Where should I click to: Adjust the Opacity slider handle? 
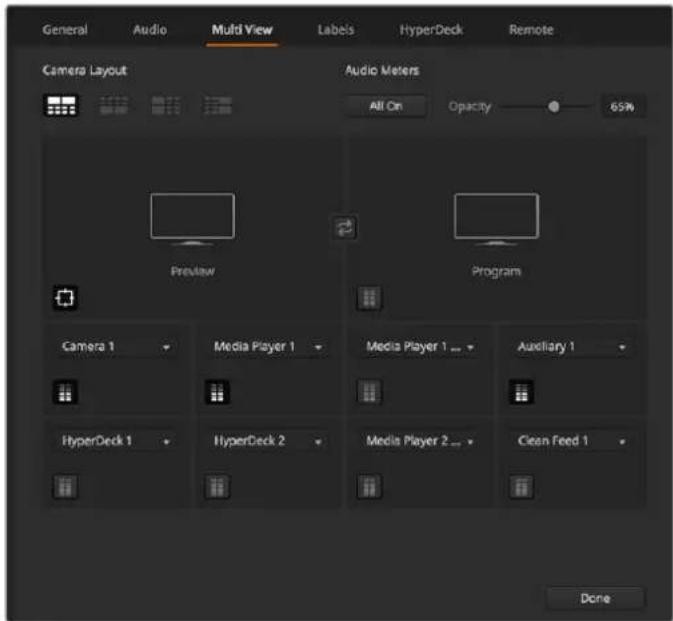click(554, 106)
